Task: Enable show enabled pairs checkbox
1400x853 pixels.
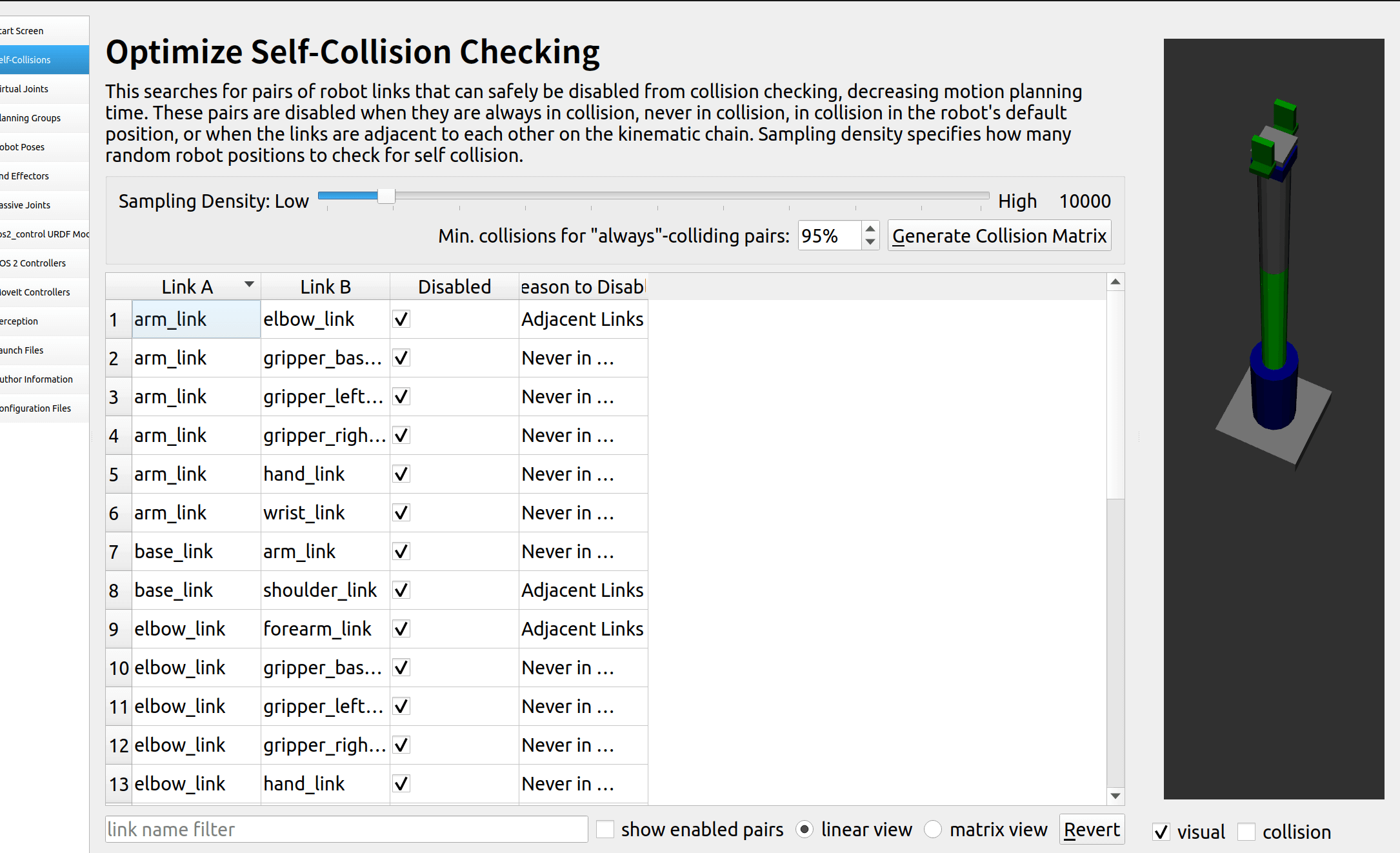Action: click(605, 829)
